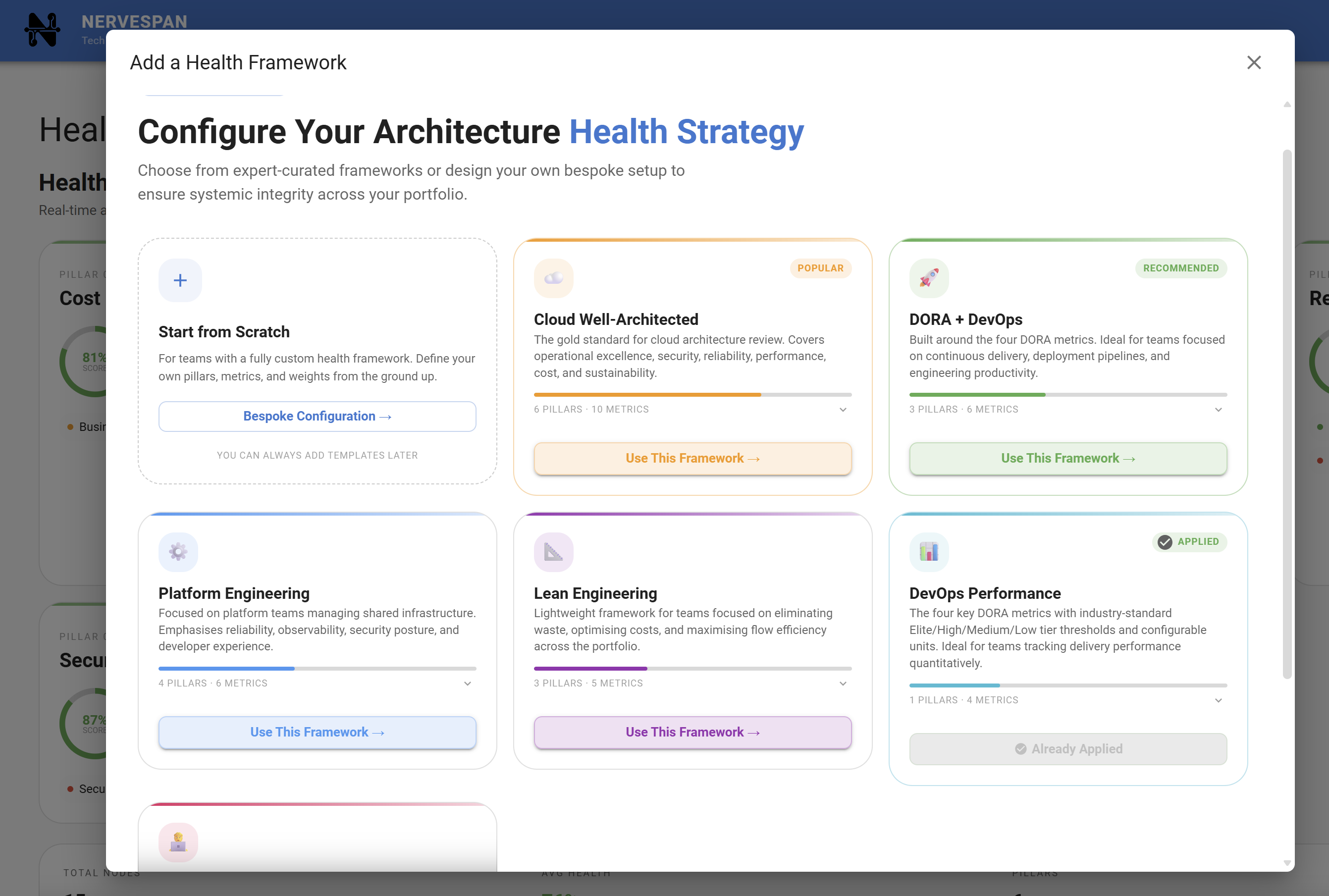Click the APPLIED badge text

coord(1198,542)
